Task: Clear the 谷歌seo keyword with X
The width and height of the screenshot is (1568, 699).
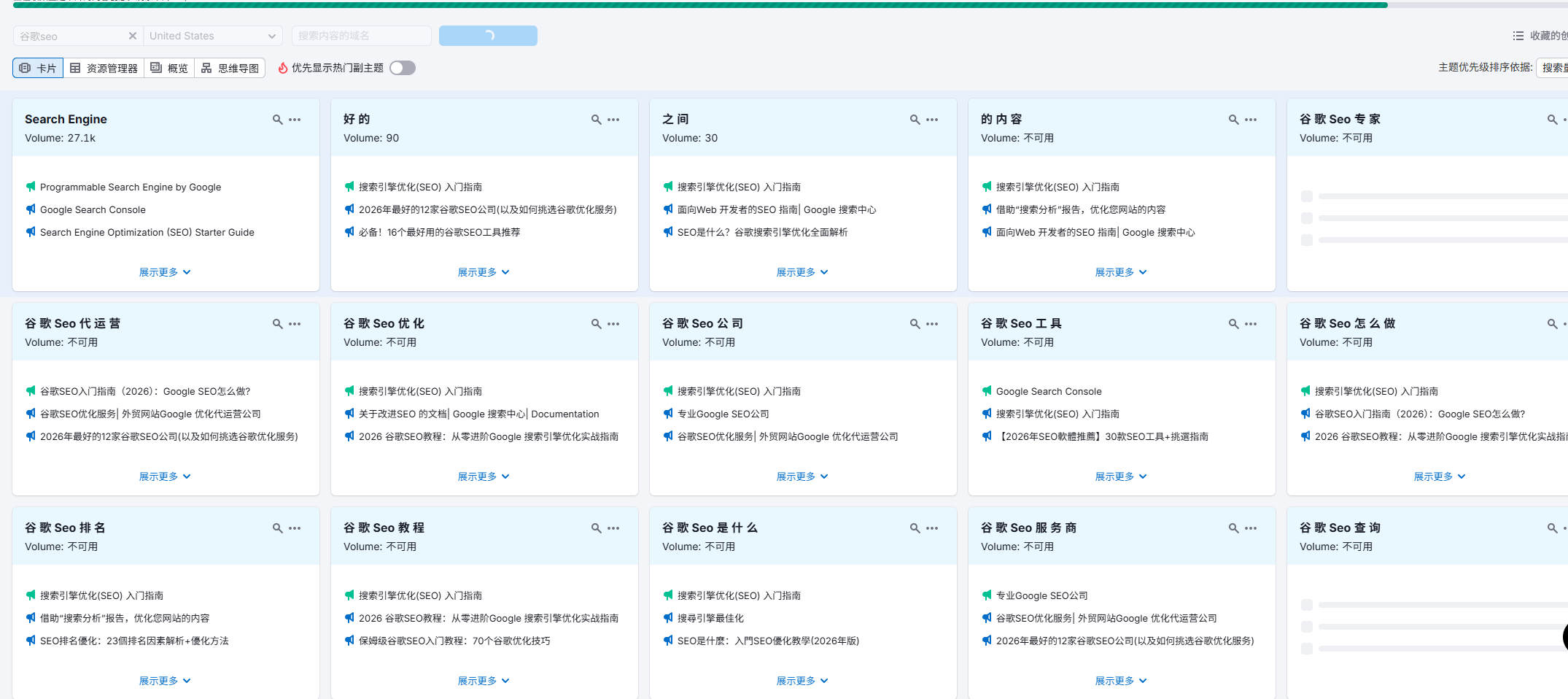Action: [132, 36]
